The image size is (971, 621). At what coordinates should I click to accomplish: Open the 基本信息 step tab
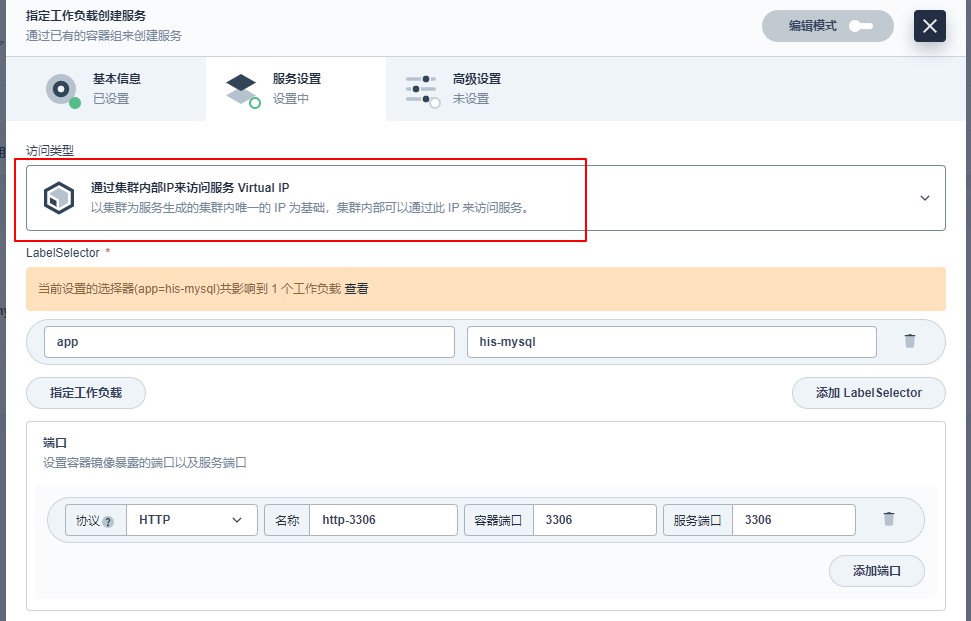106,89
